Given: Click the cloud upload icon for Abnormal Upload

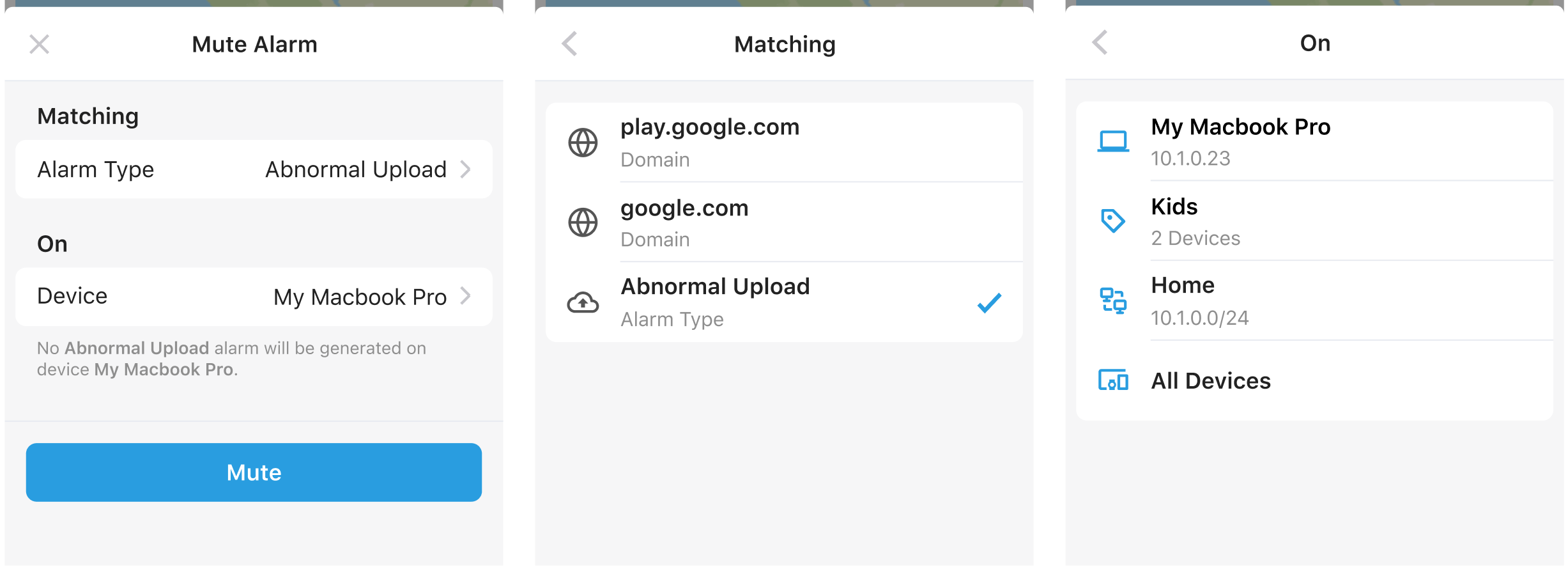Looking at the screenshot, I should tap(583, 302).
